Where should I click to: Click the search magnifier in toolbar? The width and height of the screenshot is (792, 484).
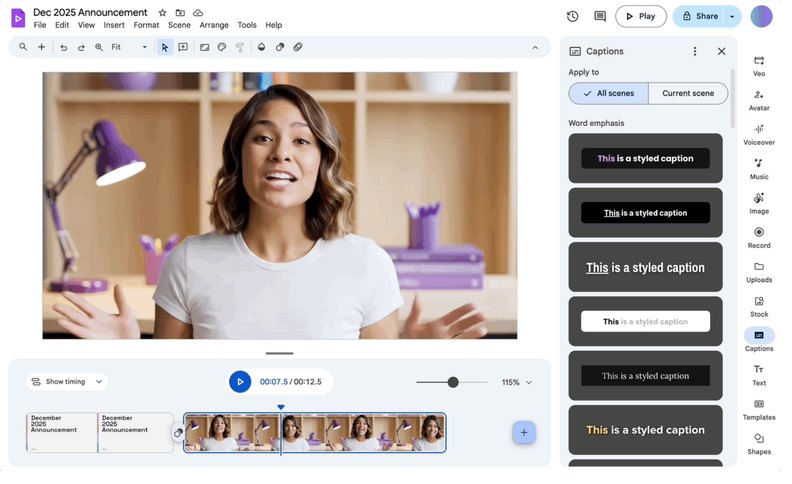[23, 47]
